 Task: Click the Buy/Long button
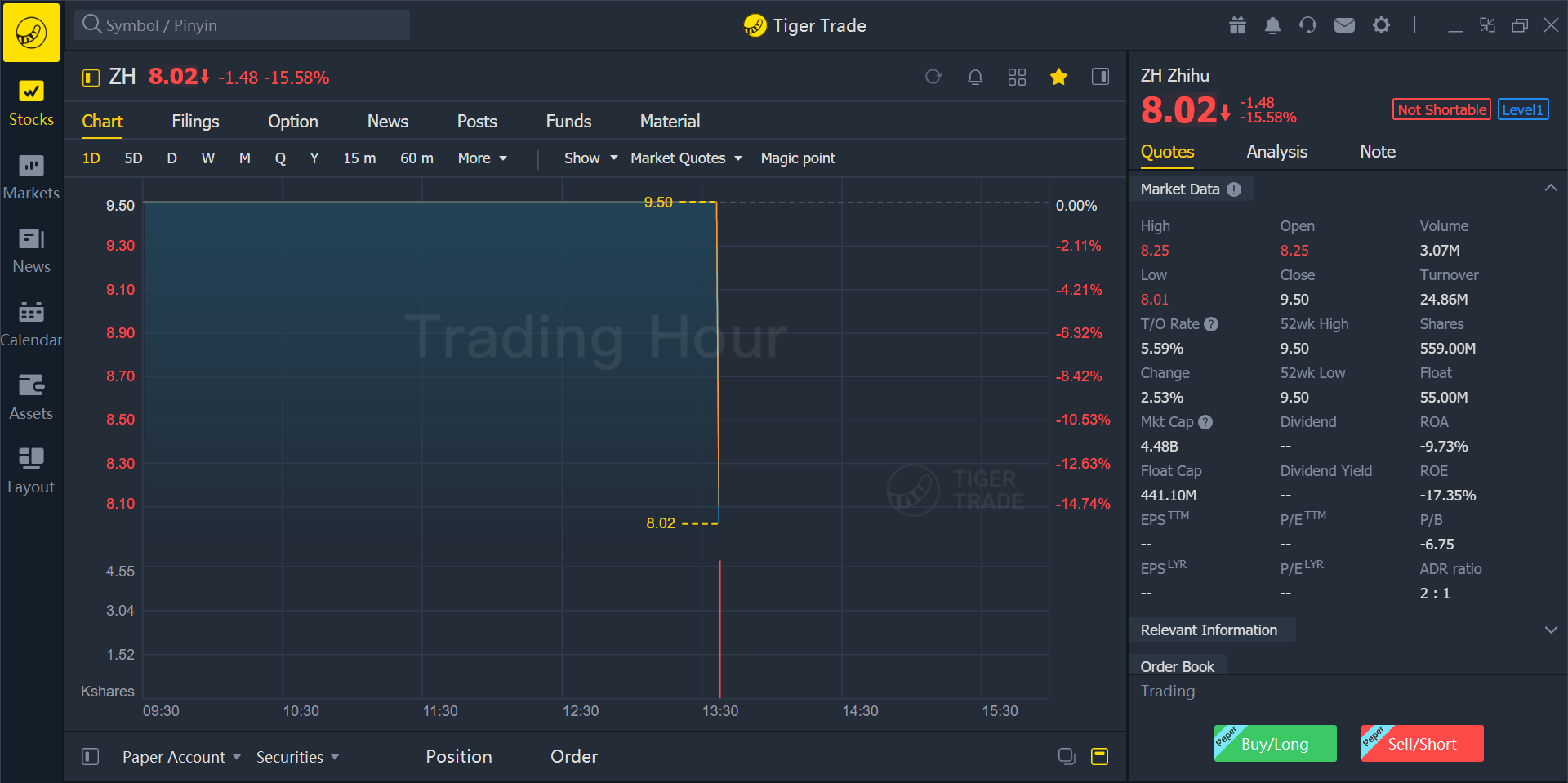[x=1275, y=743]
